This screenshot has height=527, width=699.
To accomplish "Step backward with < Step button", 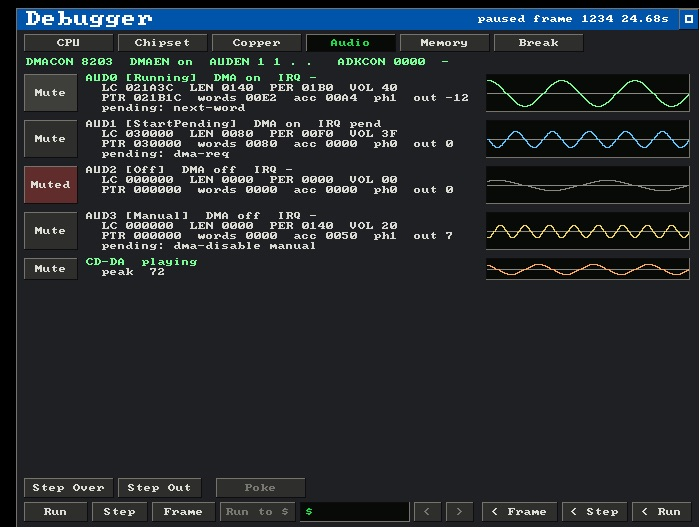I will point(595,512).
